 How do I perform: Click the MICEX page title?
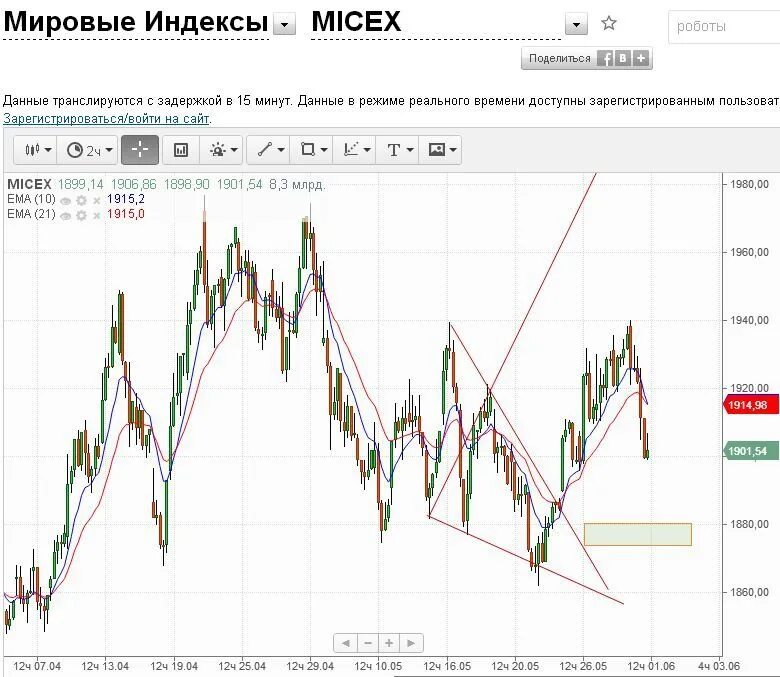[356, 21]
